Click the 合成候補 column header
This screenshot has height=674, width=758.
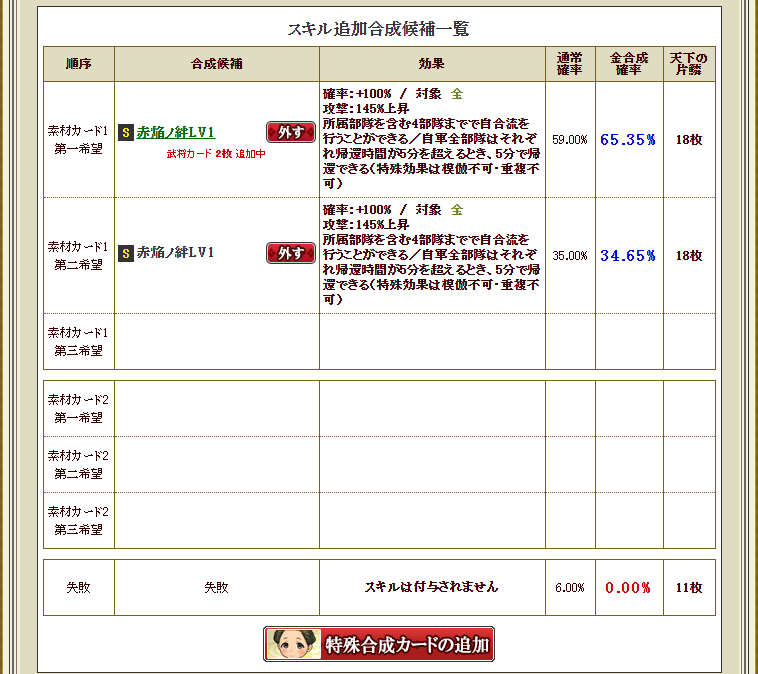coord(217,64)
